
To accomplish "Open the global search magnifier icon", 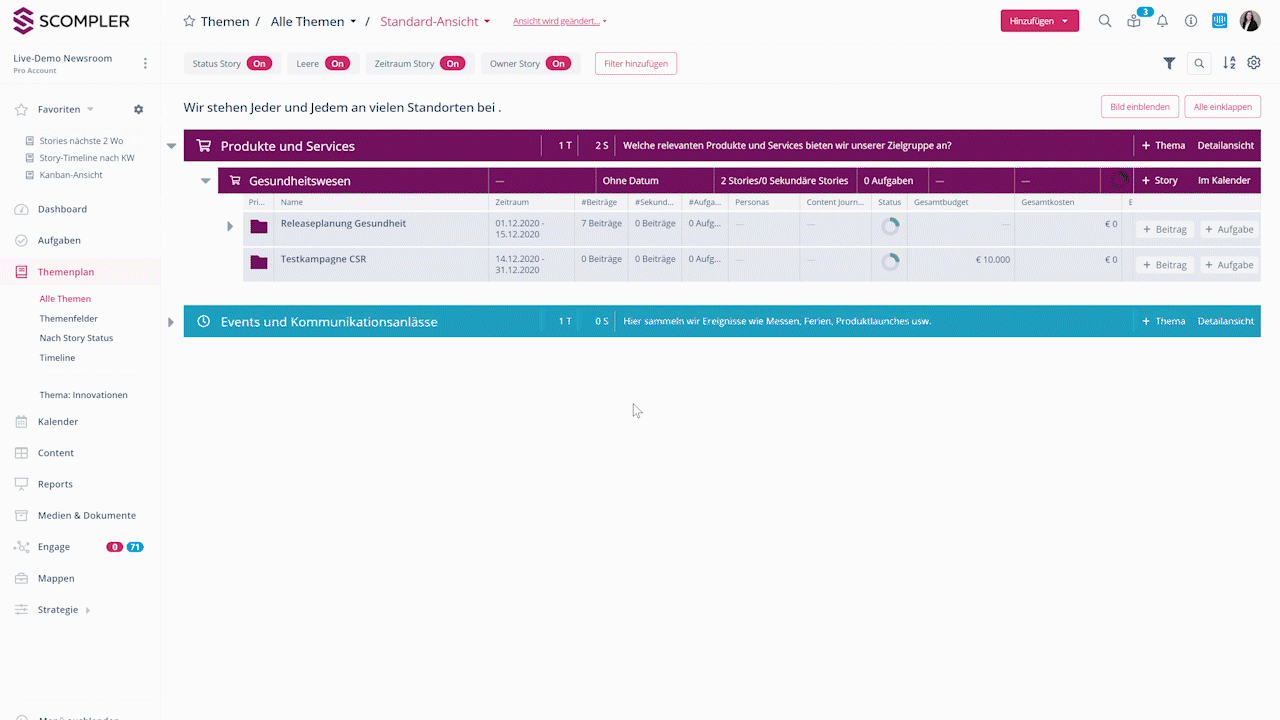I will (x=1105, y=21).
